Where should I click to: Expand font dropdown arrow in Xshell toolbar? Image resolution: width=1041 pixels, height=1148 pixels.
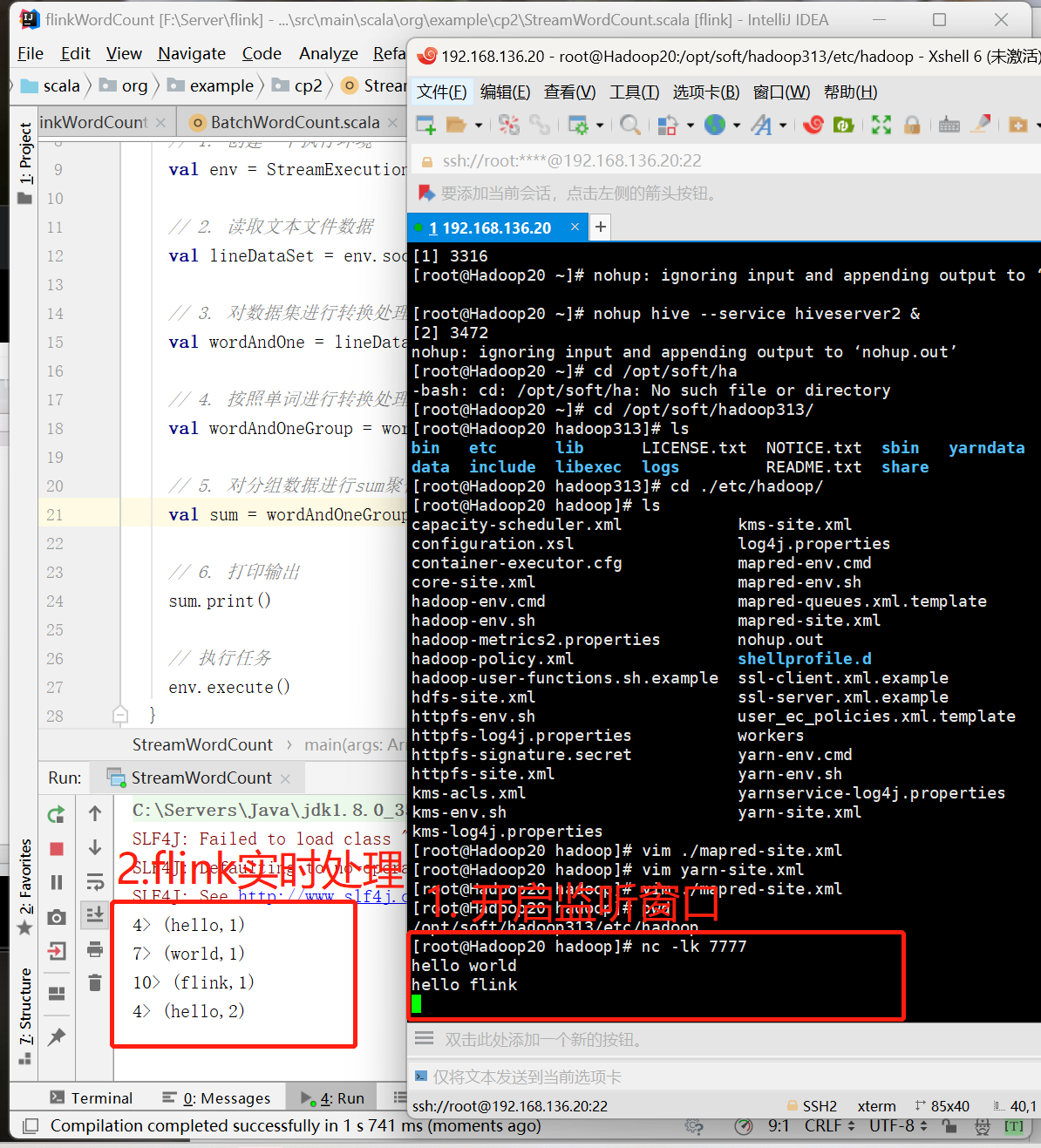tap(783, 126)
